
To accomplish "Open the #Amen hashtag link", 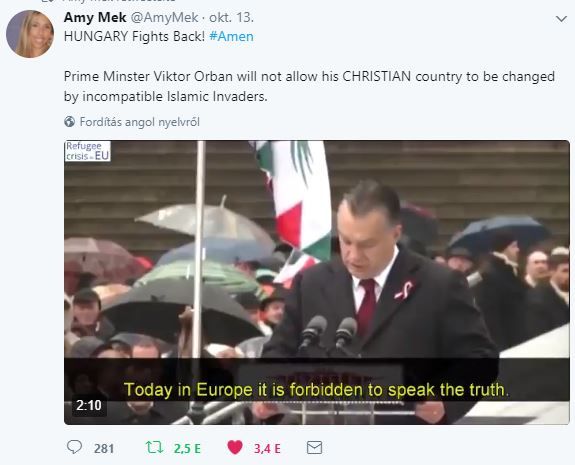I will pos(231,36).
